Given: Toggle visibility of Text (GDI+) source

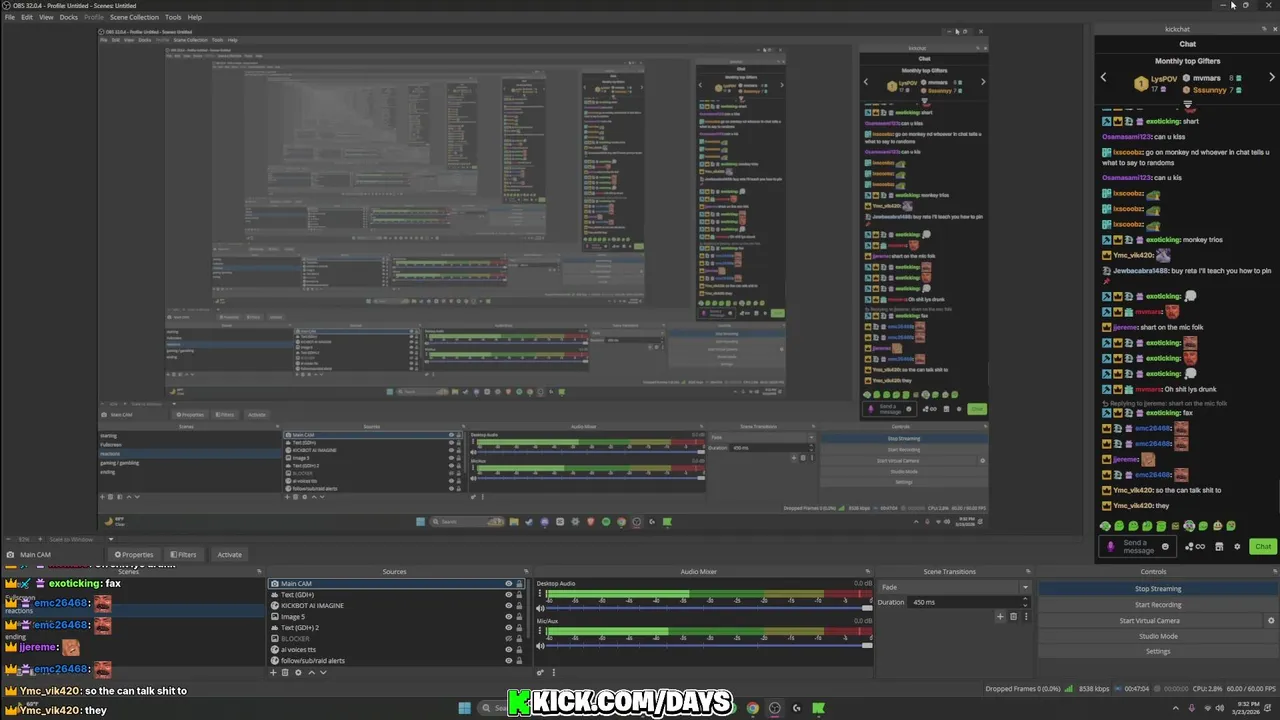Looking at the screenshot, I should 509,595.
